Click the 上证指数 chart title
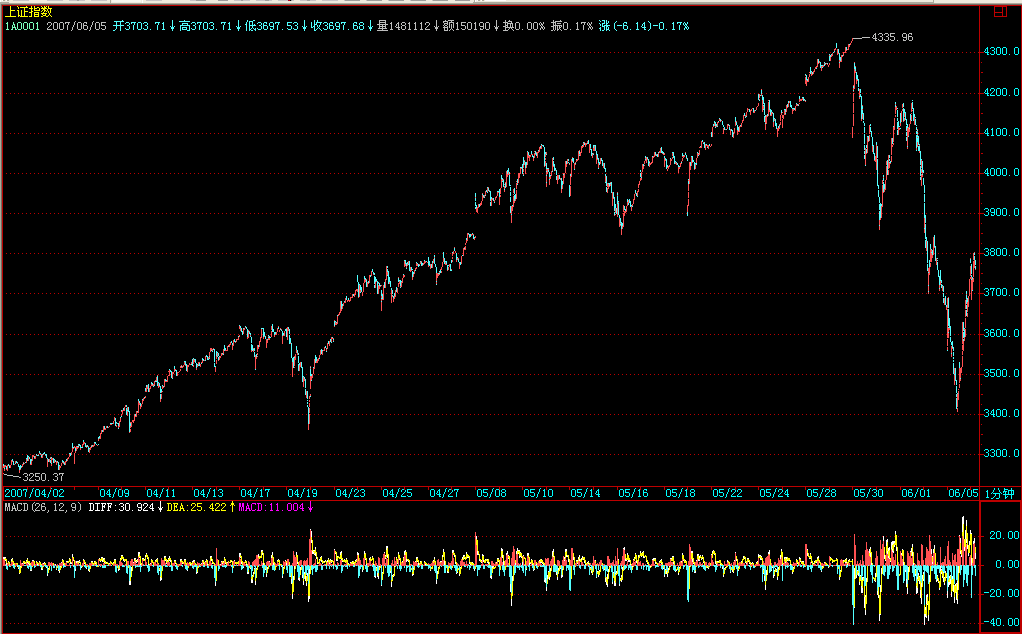 pyautogui.click(x=28, y=12)
